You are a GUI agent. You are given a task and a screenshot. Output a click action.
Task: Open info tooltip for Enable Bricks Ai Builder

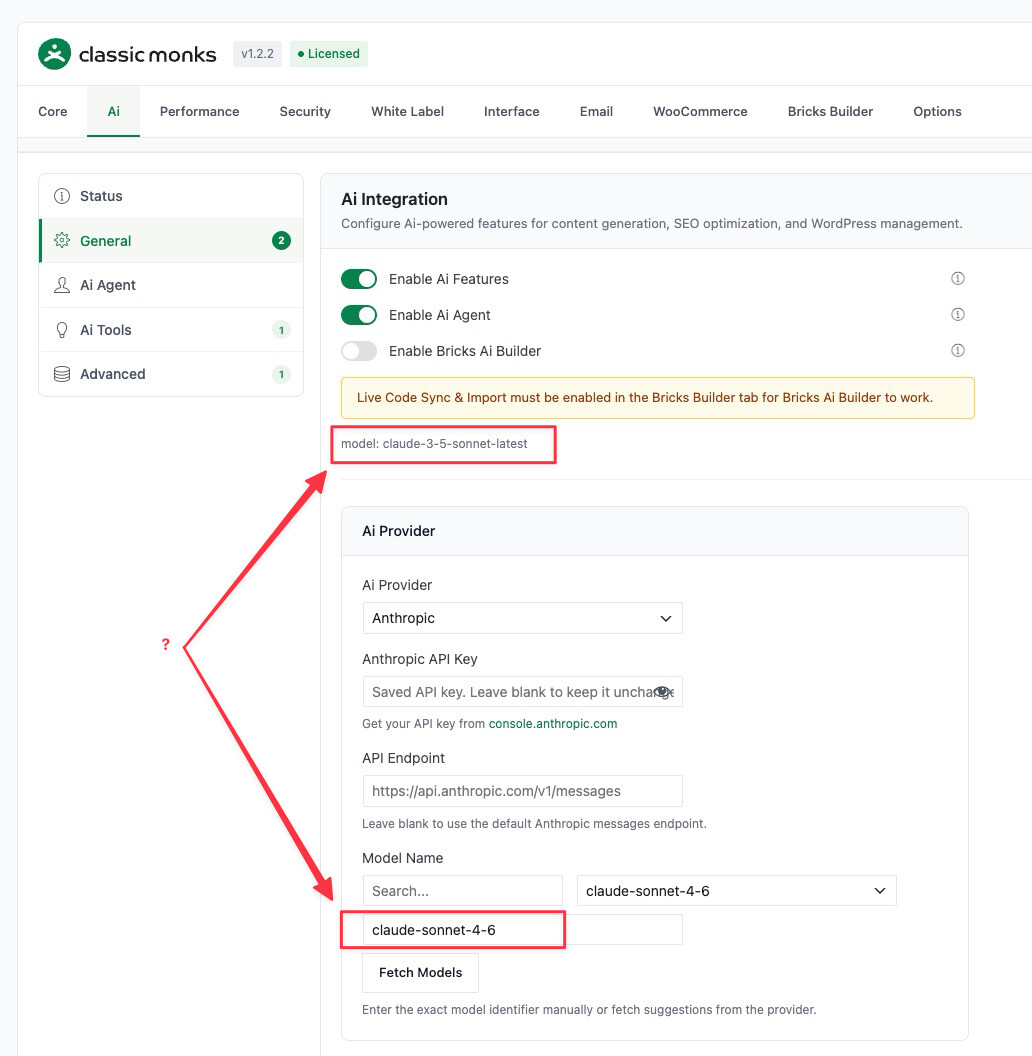[957, 350]
